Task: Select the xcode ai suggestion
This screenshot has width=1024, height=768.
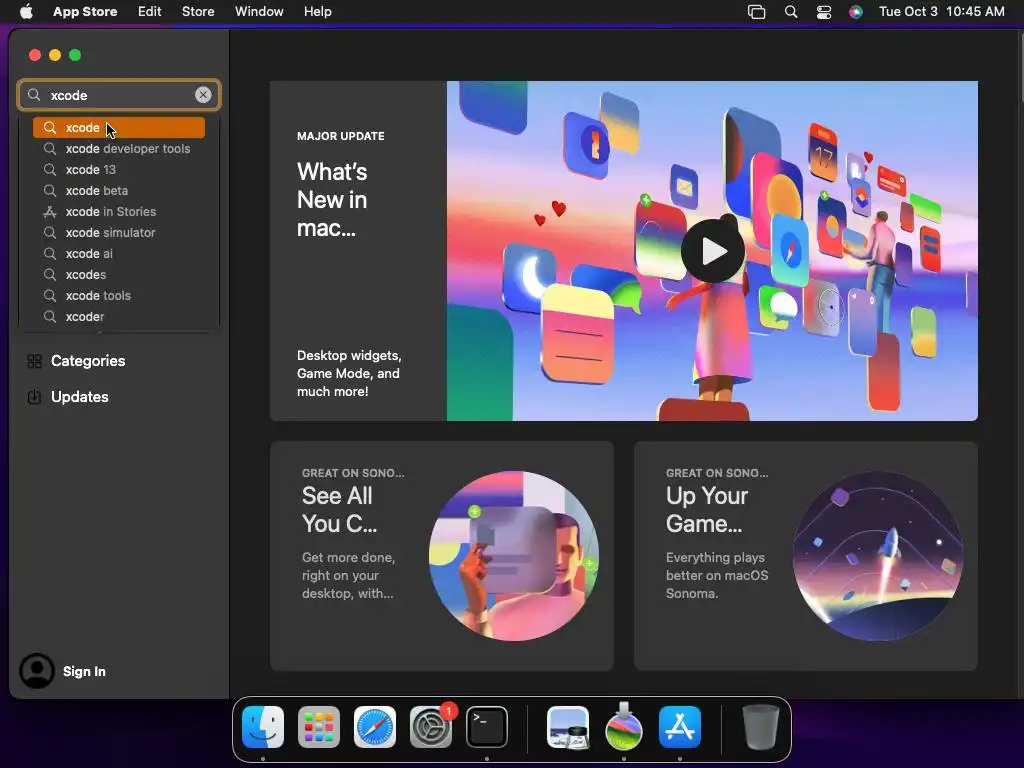Action: 119,253
